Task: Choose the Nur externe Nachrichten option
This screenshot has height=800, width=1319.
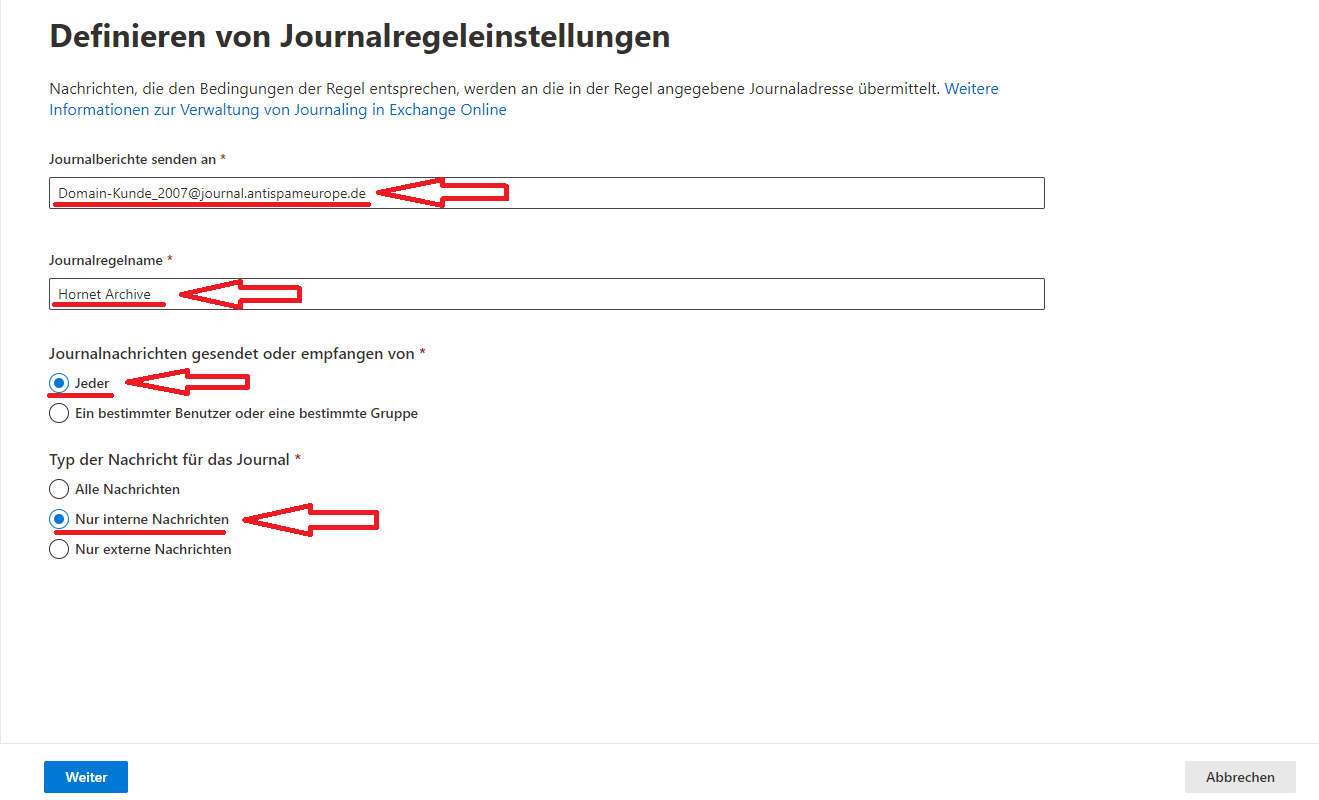Action: point(60,549)
